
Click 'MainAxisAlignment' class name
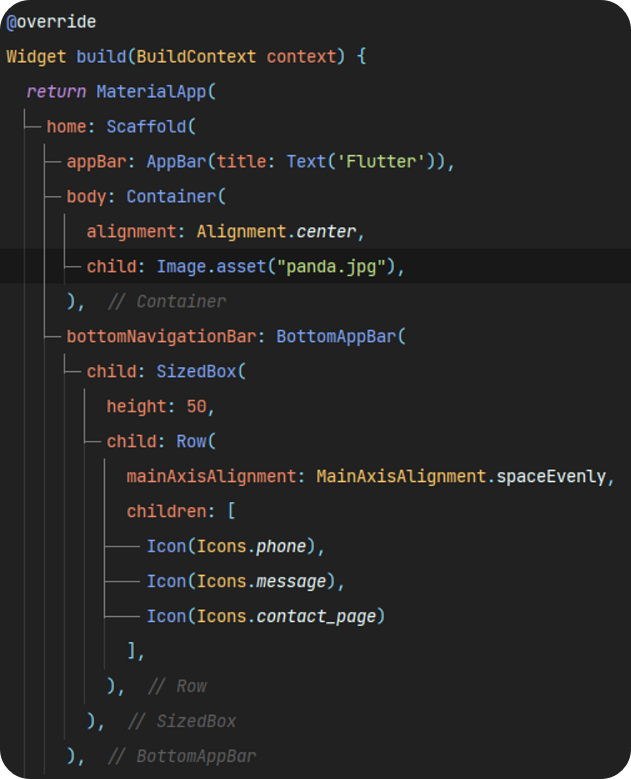401,477
